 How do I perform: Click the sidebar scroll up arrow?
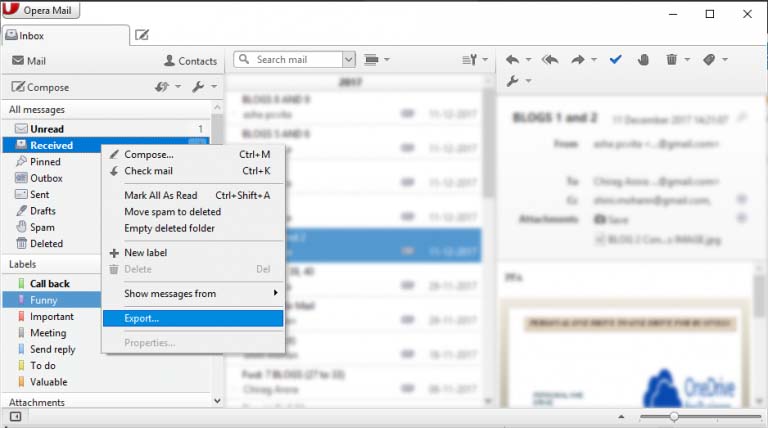(x=217, y=107)
